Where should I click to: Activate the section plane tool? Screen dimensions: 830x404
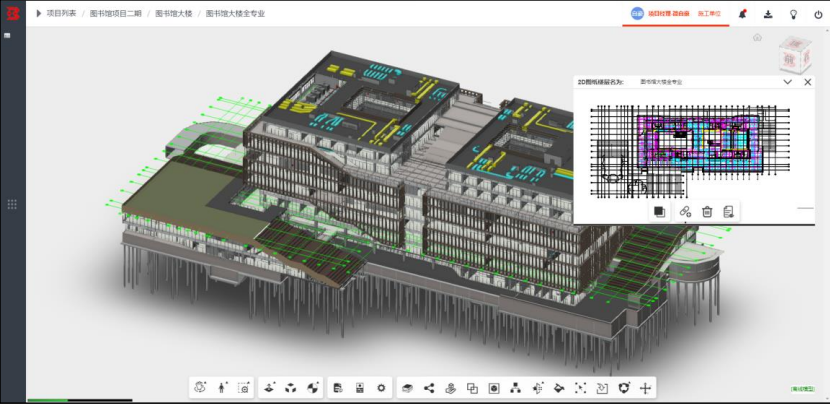coord(269,388)
